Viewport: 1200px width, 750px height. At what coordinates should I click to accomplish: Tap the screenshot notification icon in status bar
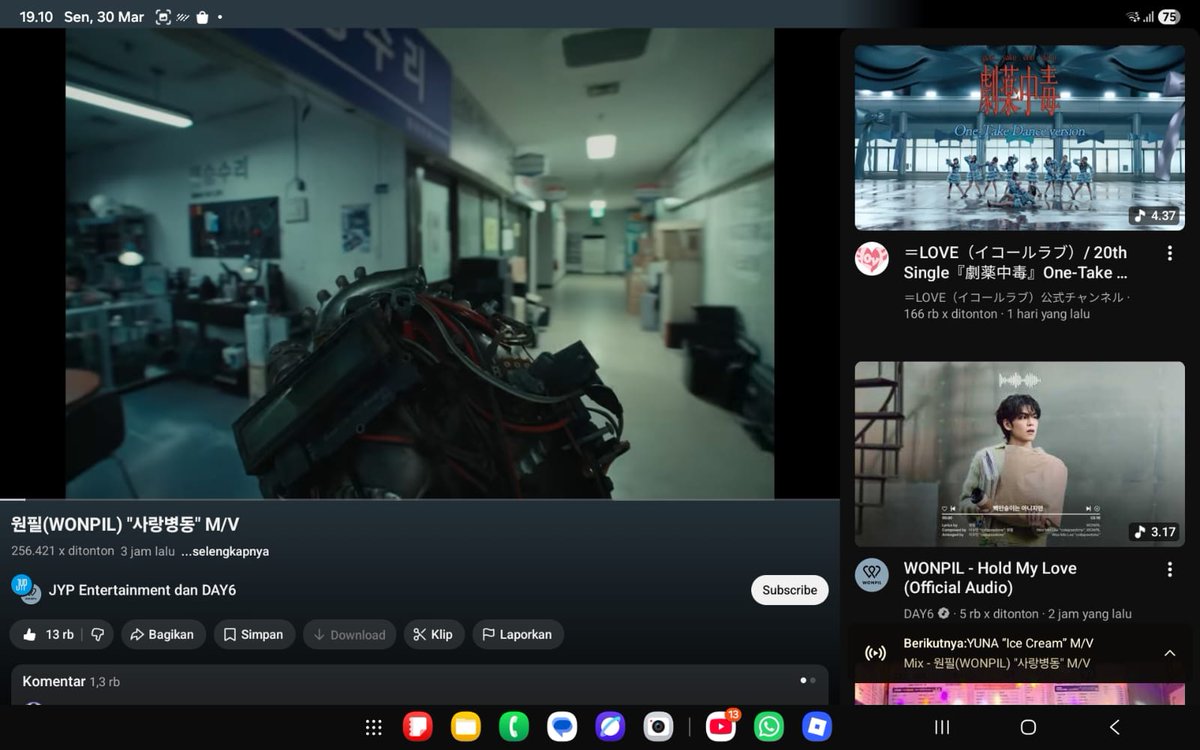pos(163,17)
